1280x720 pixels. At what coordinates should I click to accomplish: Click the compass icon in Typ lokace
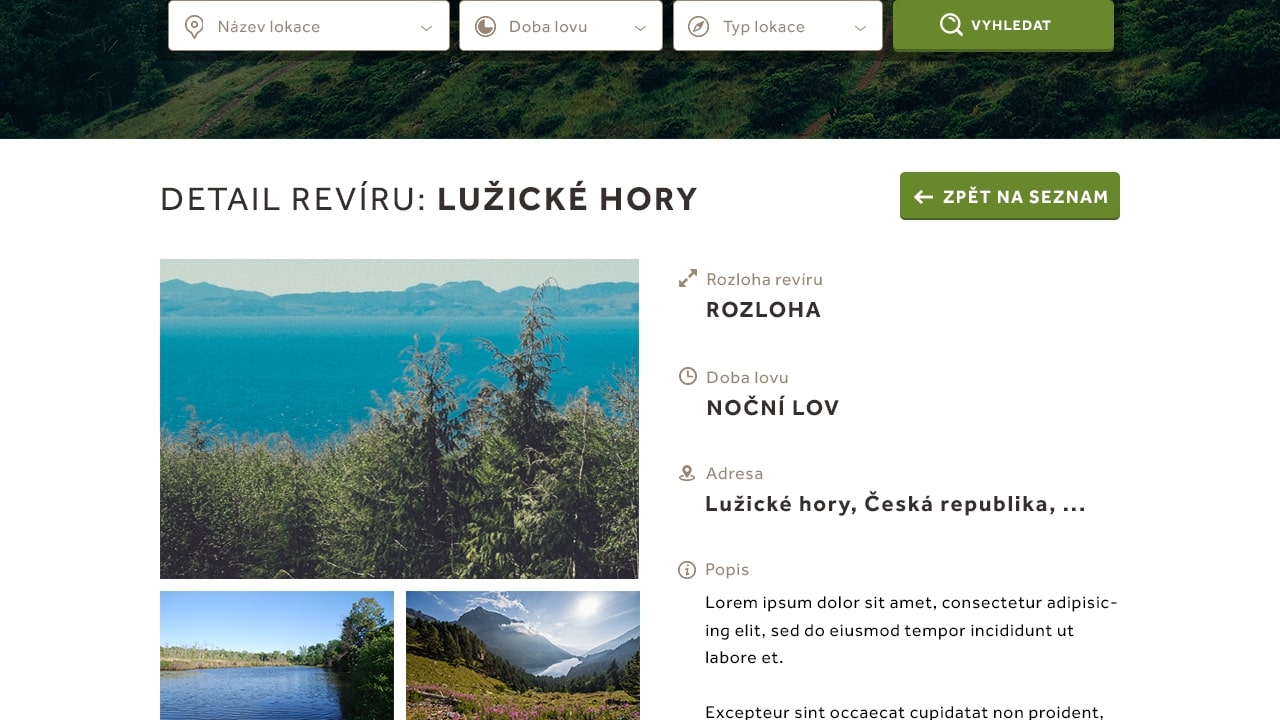[x=699, y=27]
